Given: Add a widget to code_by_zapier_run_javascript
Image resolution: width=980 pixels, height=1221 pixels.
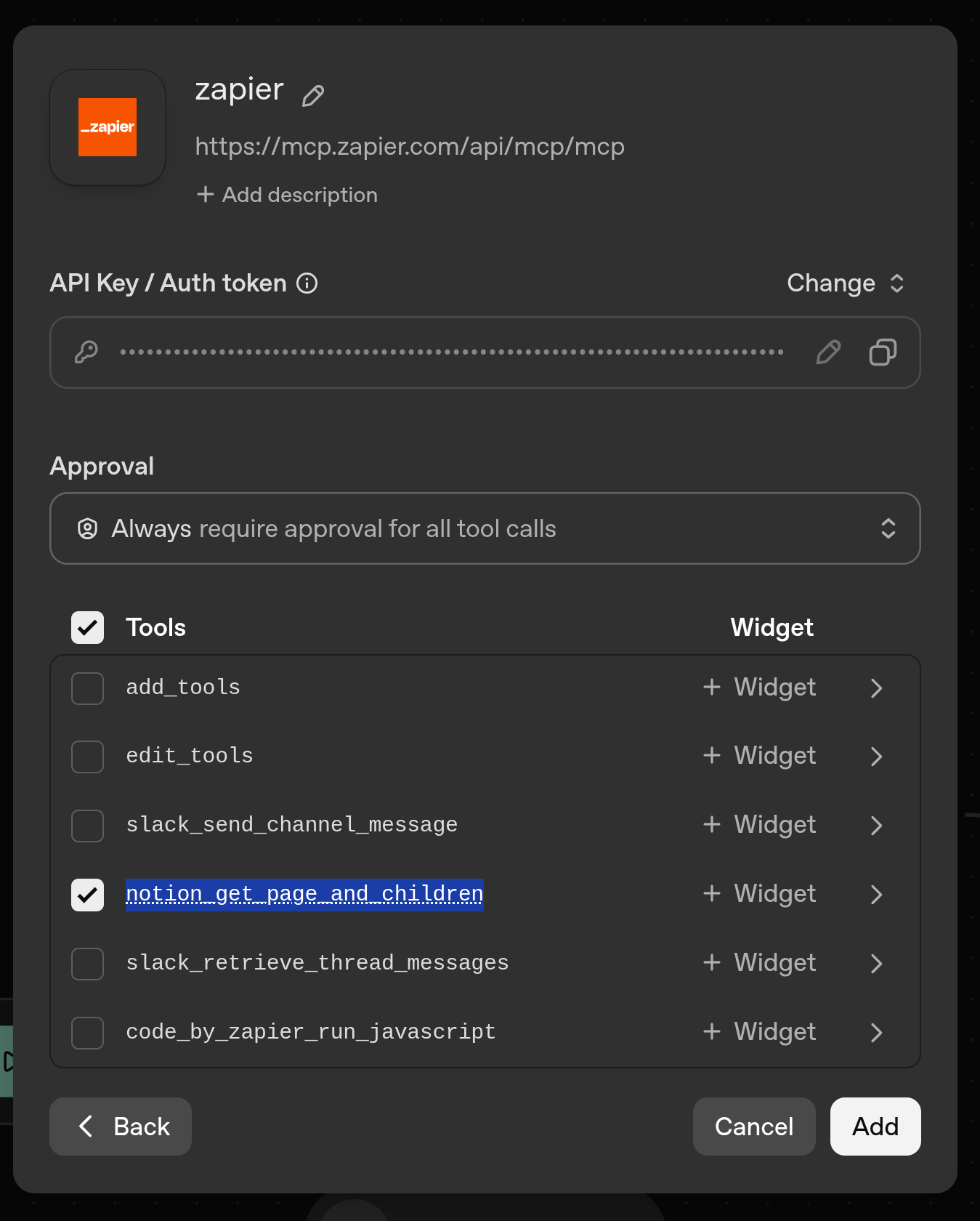Looking at the screenshot, I should [x=760, y=1032].
